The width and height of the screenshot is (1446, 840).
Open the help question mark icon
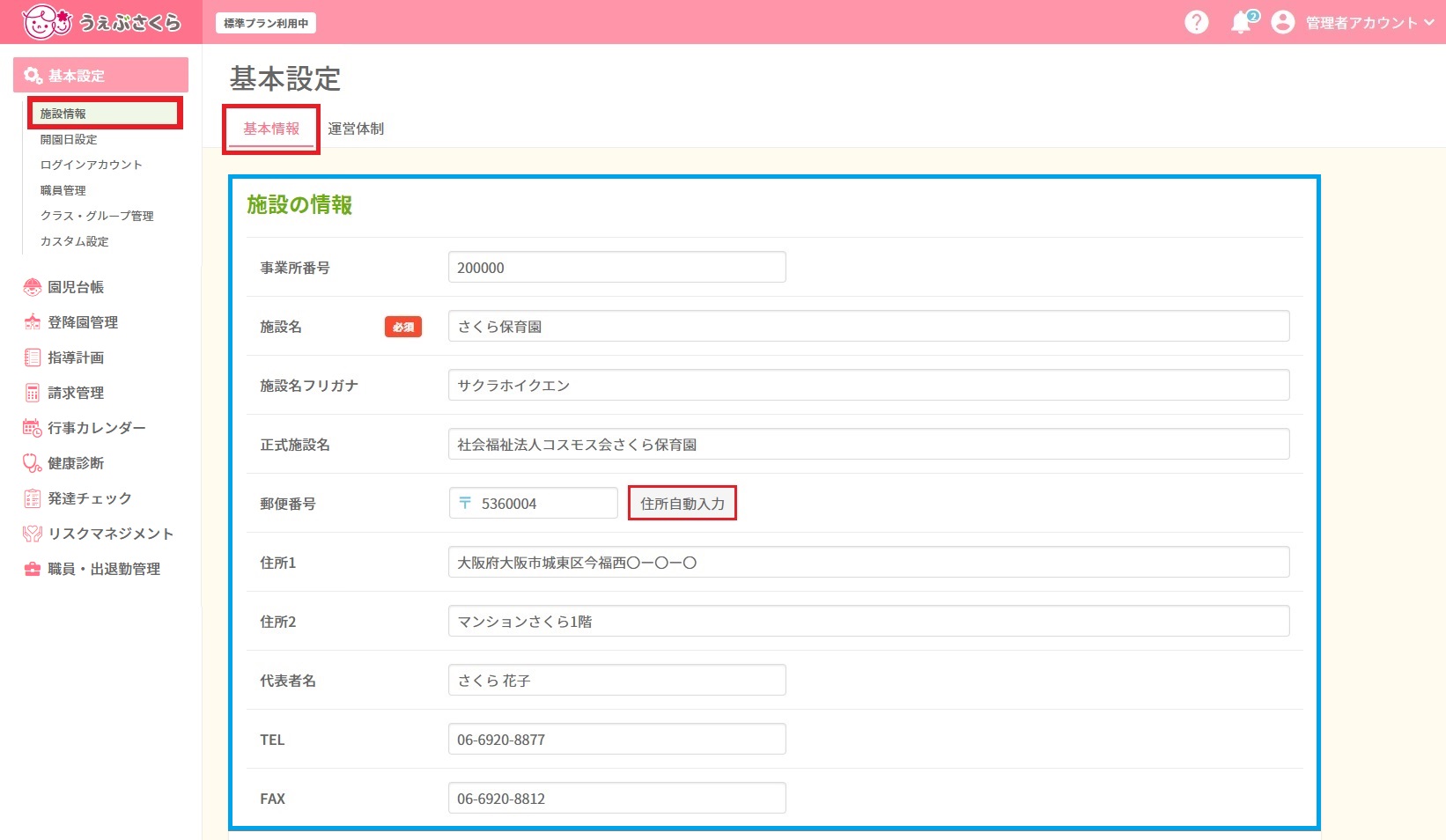pos(1196,22)
